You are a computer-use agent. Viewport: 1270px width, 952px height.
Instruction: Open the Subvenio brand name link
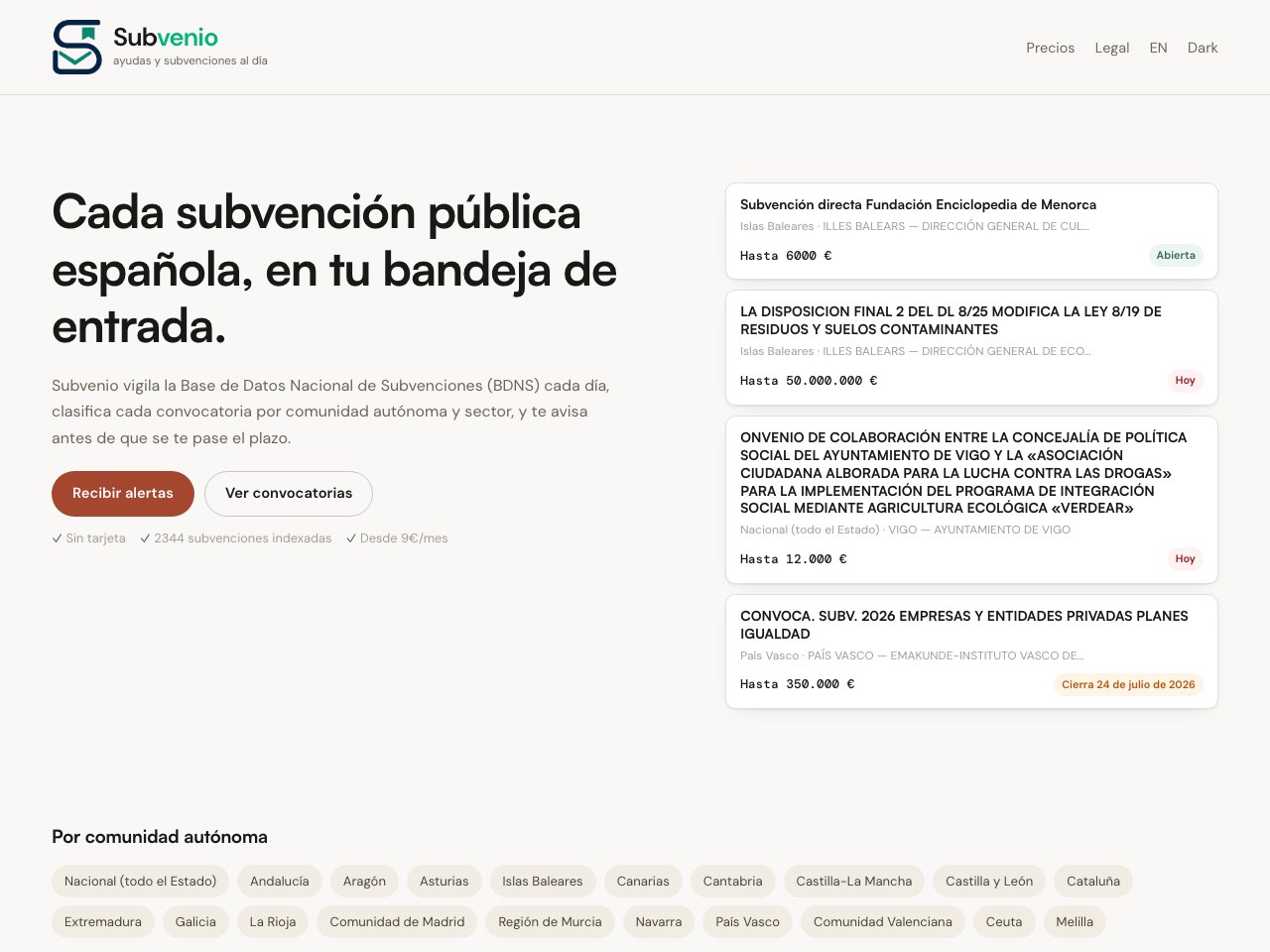[x=166, y=37]
